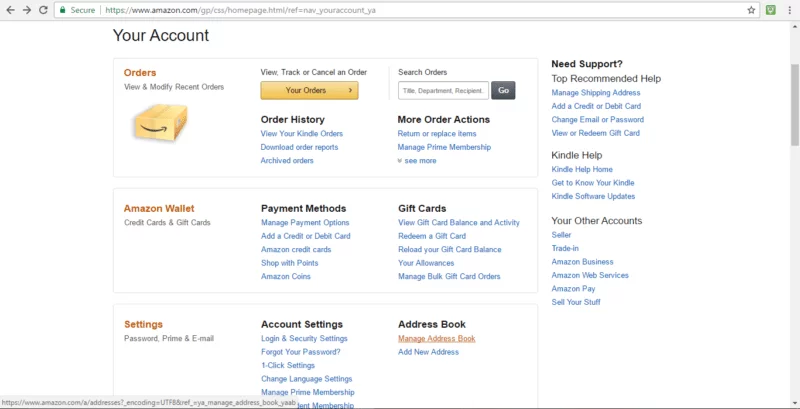Open the Orders section heading
This screenshot has width=800, height=409.
click(x=140, y=73)
